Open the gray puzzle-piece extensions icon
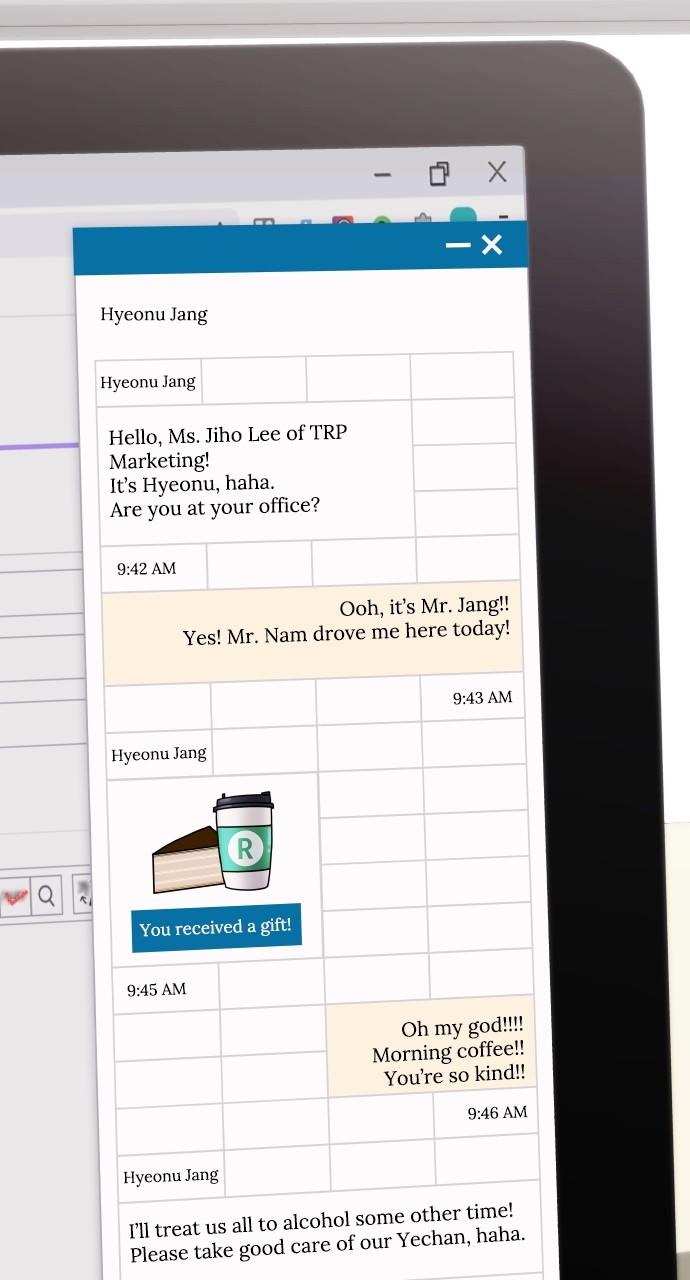 pyautogui.click(x=423, y=221)
